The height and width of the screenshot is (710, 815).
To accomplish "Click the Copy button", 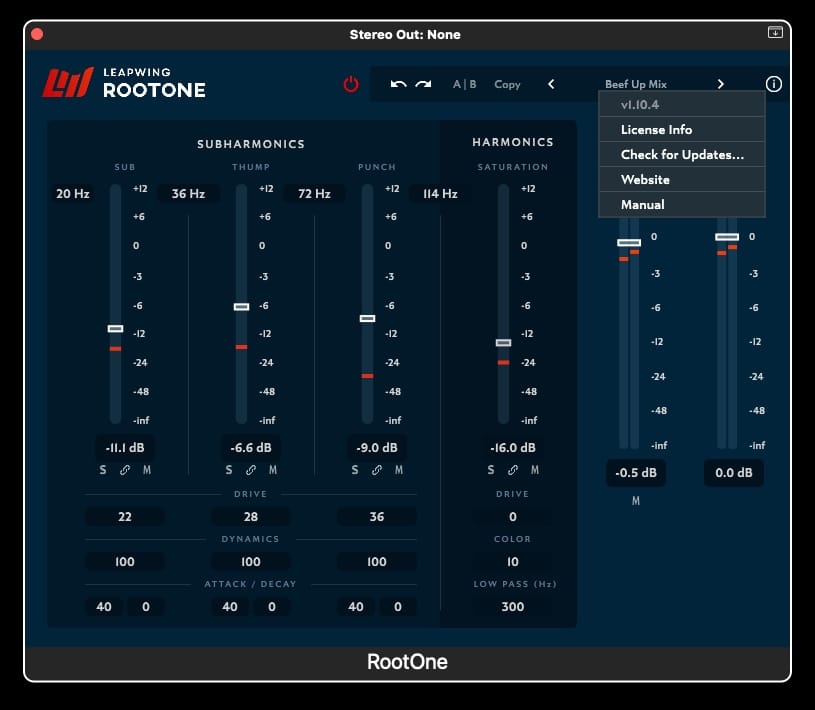I will point(507,84).
